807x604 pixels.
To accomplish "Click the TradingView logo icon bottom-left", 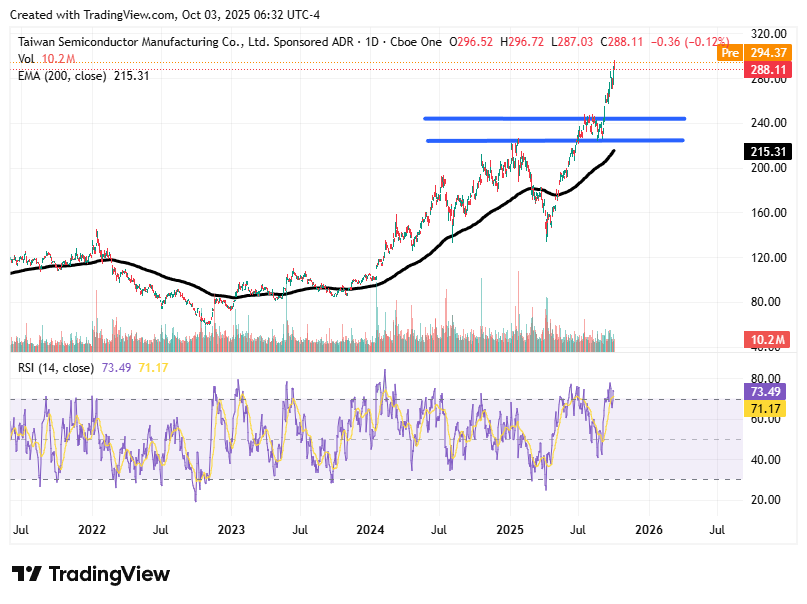I will pyautogui.click(x=30, y=573).
